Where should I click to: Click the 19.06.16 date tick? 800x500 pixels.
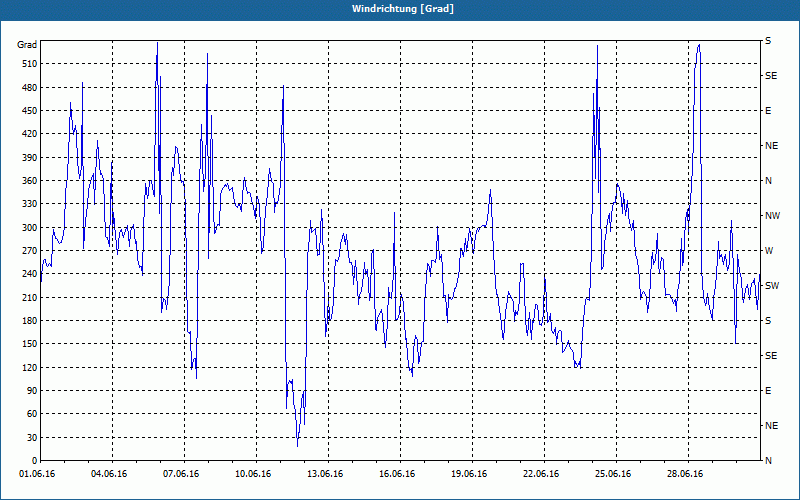point(469,474)
